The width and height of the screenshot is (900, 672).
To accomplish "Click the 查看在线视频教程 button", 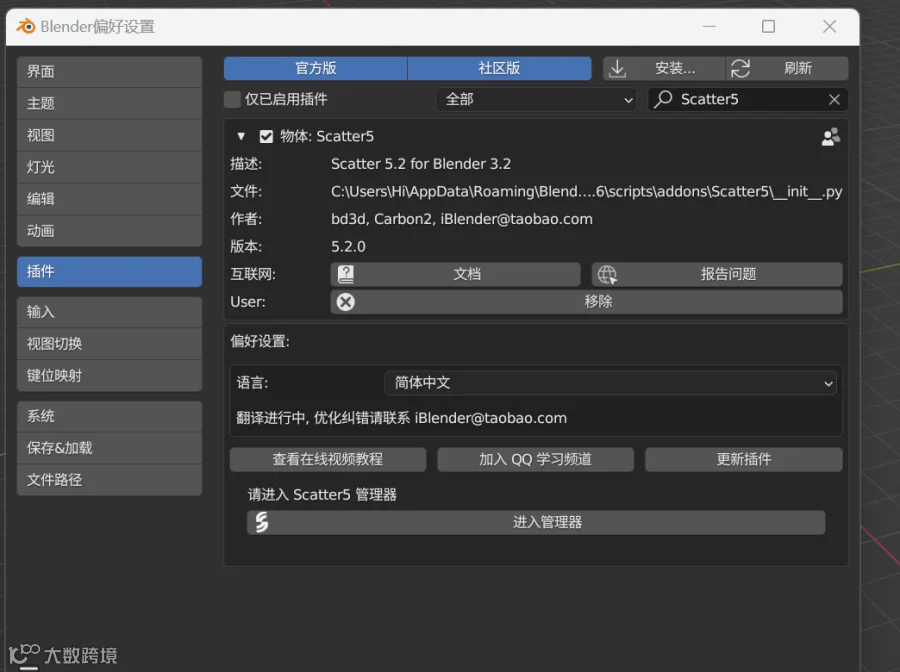I will pyautogui.click(x=328, y=459).
